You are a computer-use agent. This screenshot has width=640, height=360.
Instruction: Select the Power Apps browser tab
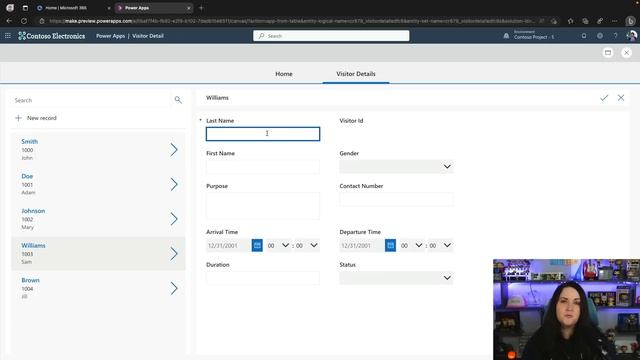tap(153, 8)
